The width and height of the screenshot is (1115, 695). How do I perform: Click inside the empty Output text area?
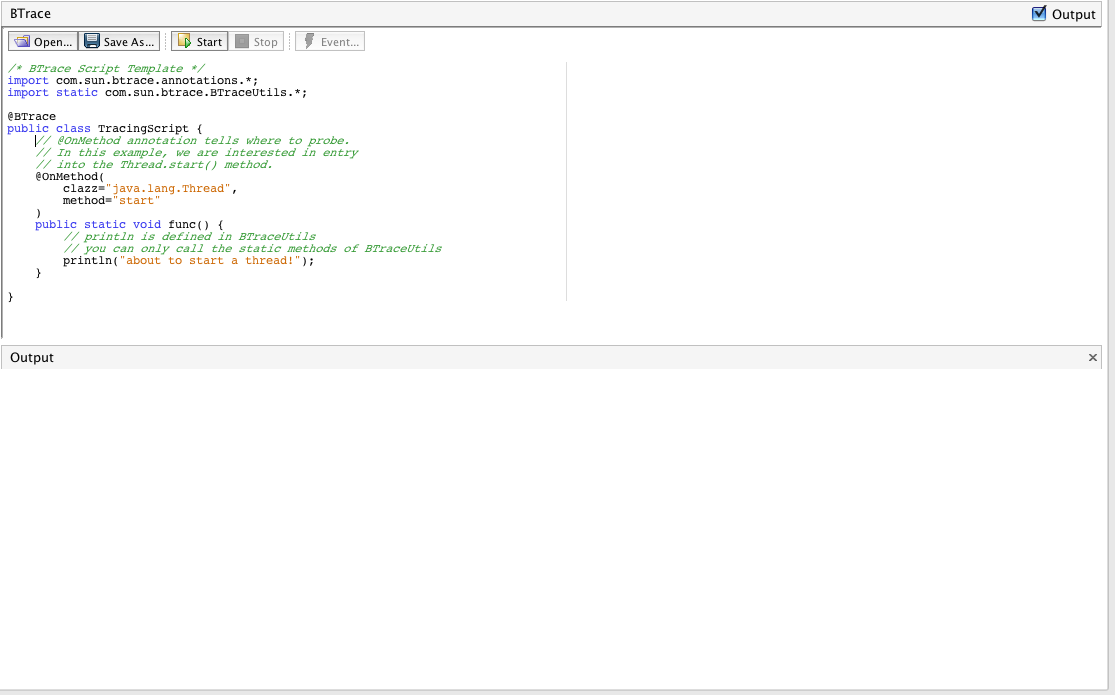coord(551,528)
